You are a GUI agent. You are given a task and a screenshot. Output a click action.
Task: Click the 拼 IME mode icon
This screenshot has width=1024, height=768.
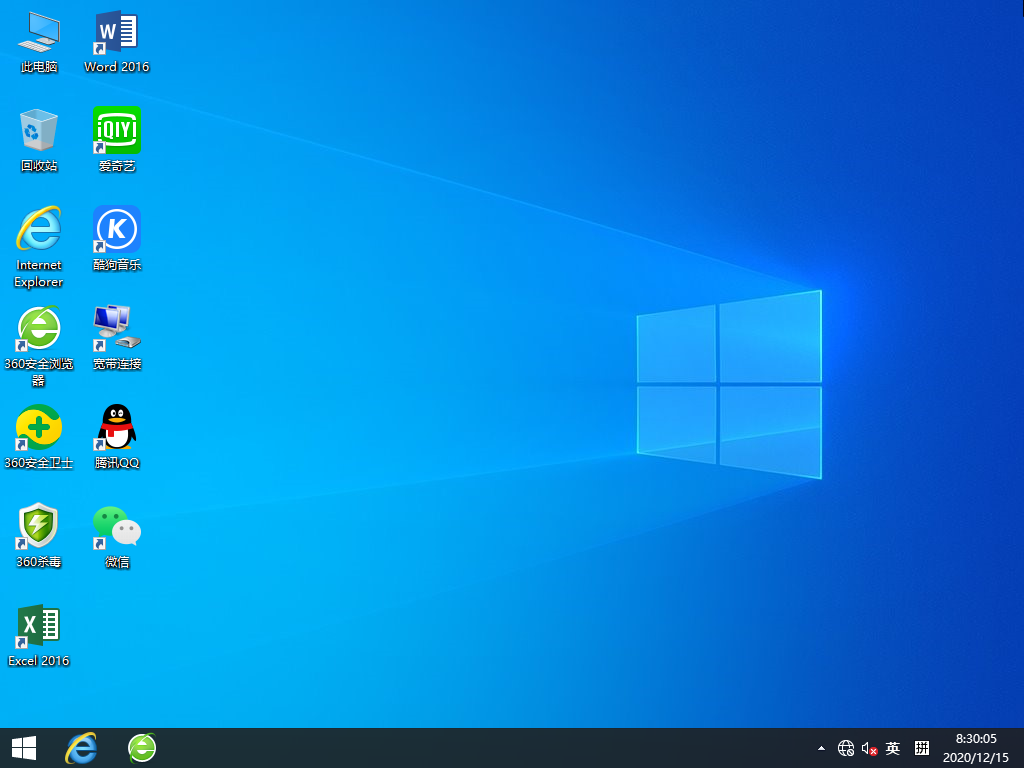pyautogui.click(x=921, y=748)
